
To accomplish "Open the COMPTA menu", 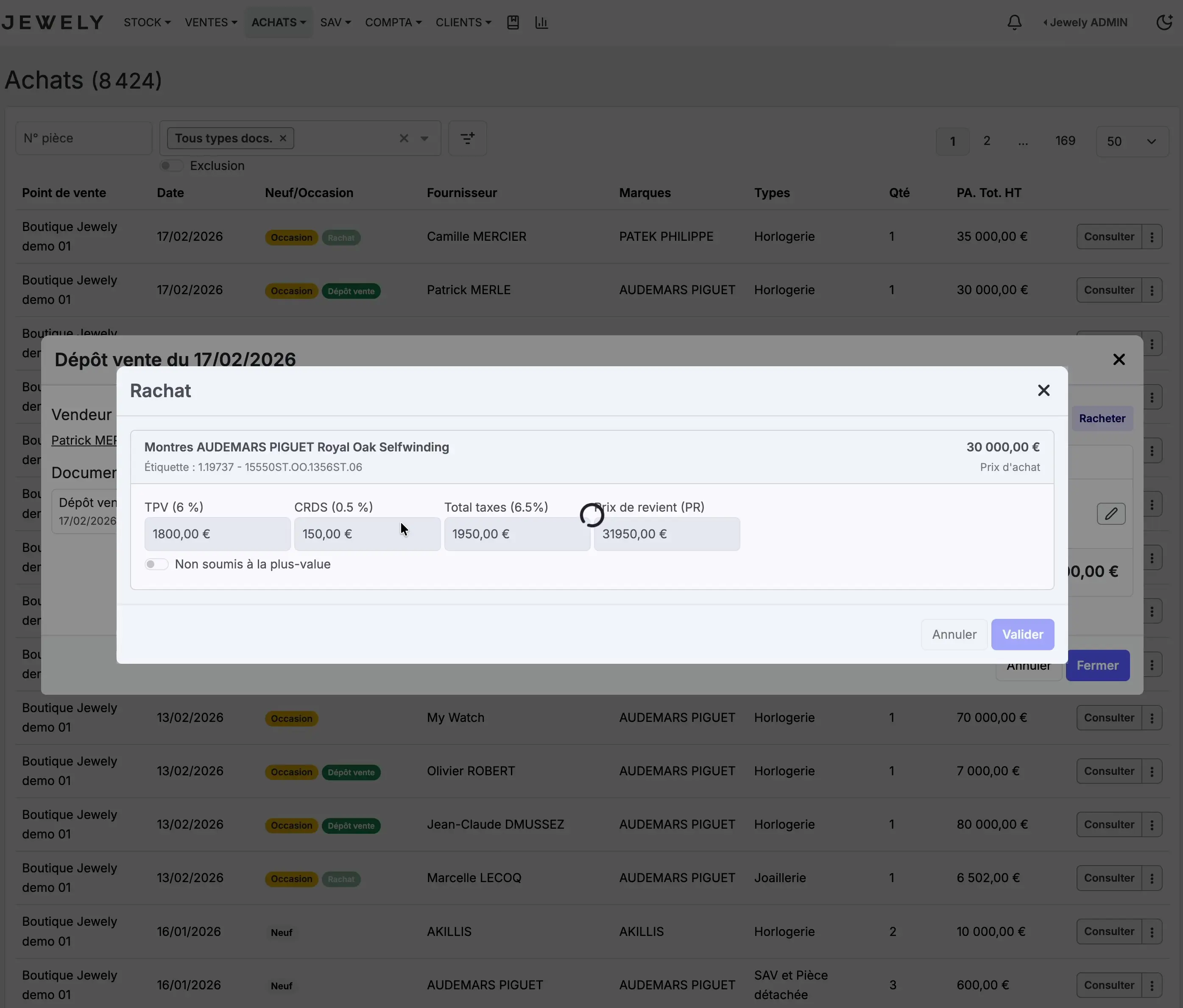I will click(393, 22).
